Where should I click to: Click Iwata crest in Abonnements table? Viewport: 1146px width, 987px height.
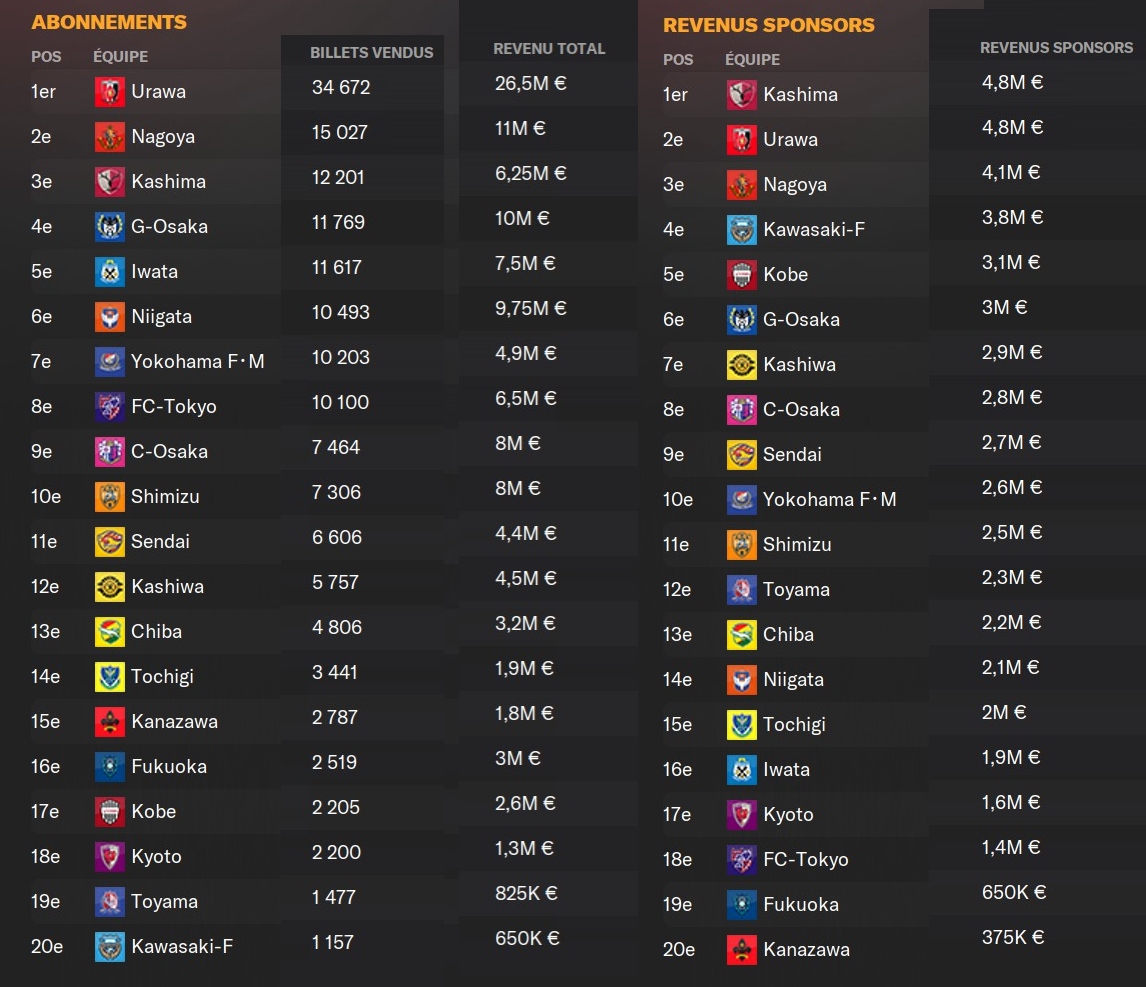[x=110, y=272]
